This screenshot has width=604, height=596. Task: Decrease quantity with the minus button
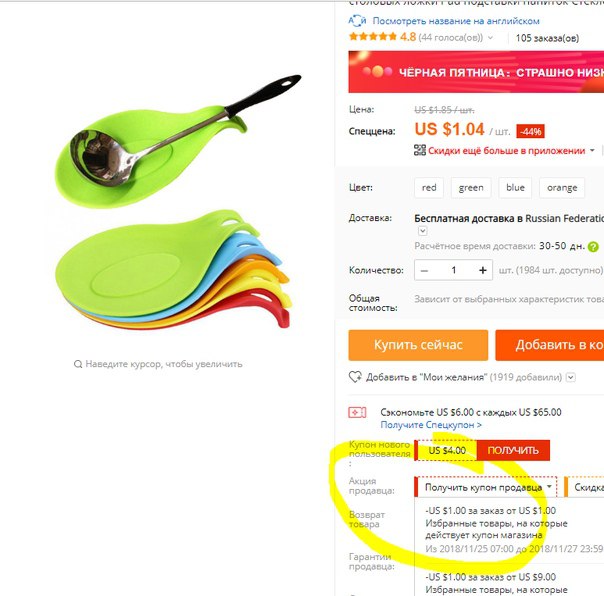pyautogui.click(x=424, y=270)
